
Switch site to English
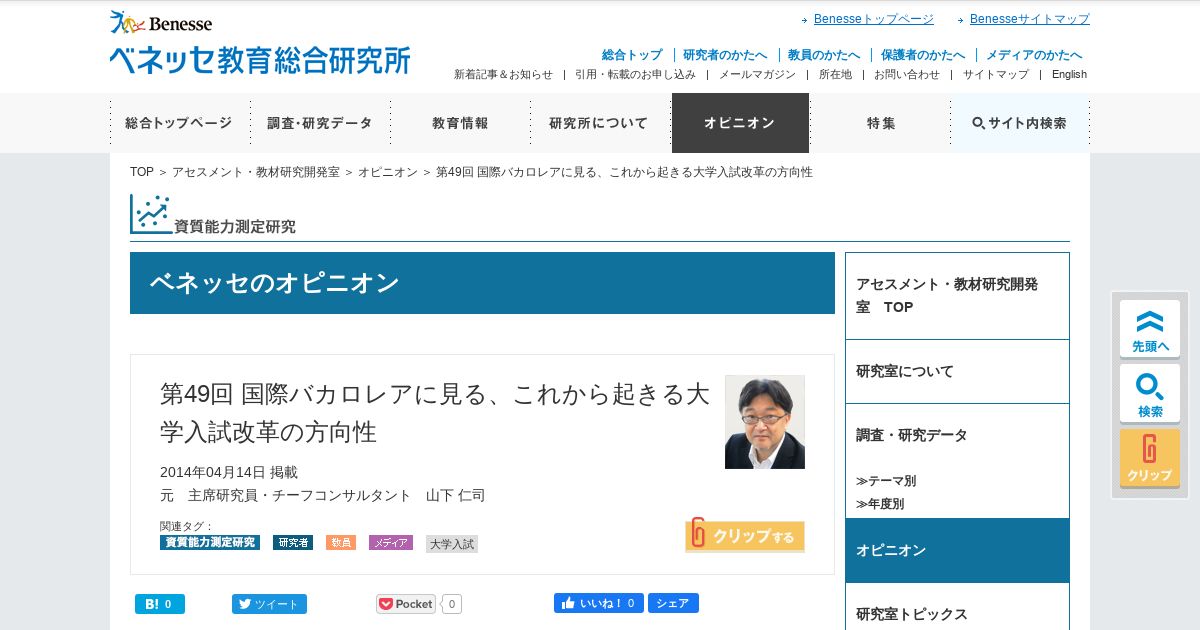pos(1069,75)
